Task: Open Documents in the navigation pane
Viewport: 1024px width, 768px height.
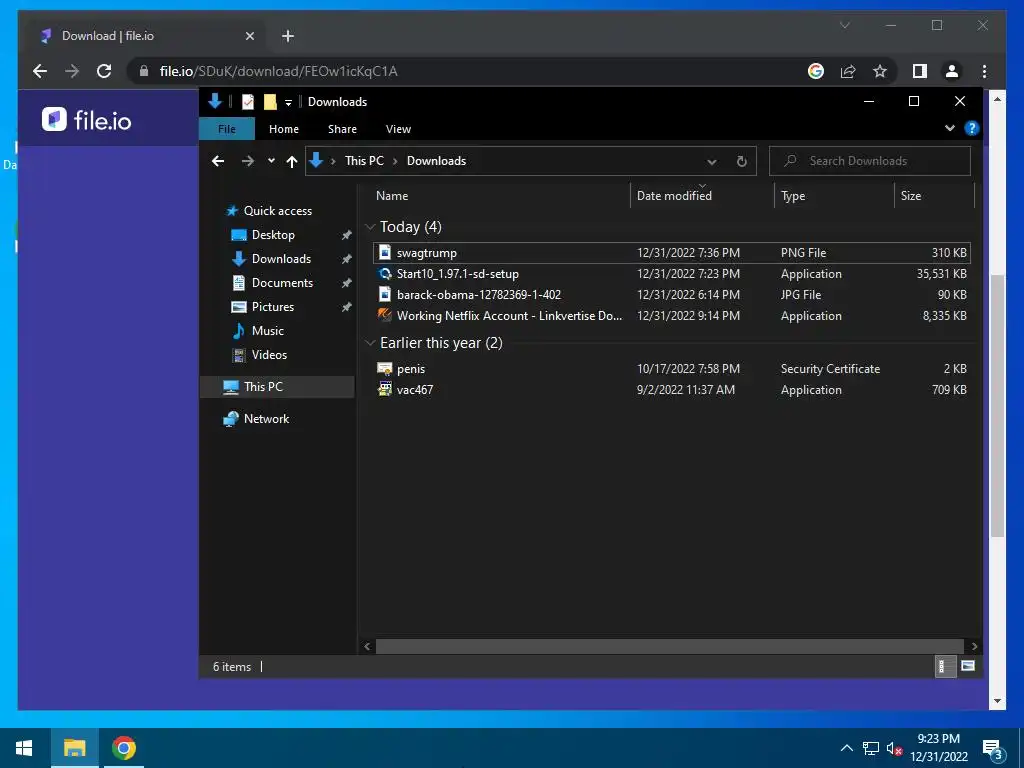Action: [x=282, y=283]
